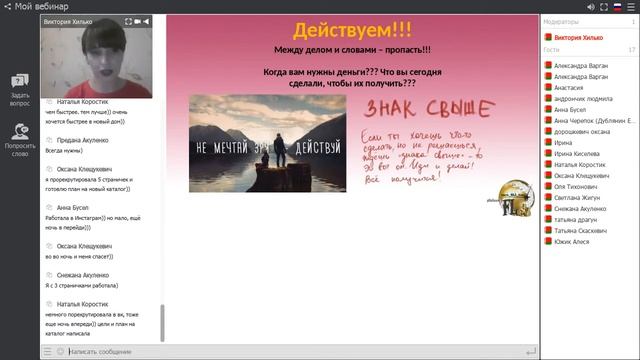Click flag icon beside Ирина Киселева

coord(548,153)
